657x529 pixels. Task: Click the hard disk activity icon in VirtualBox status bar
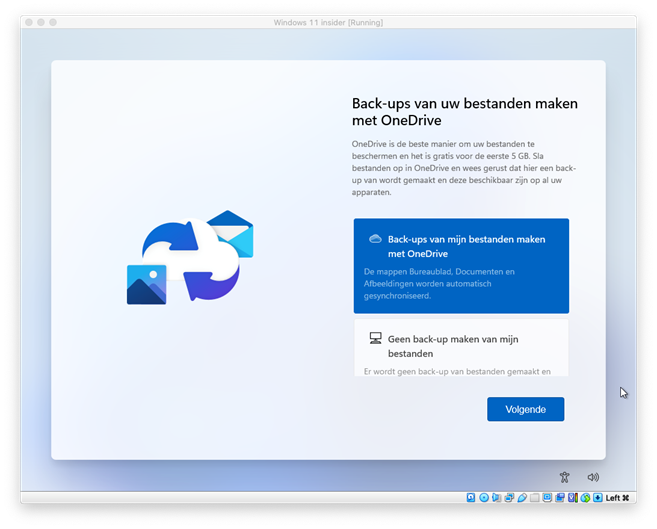coord(471,498)
